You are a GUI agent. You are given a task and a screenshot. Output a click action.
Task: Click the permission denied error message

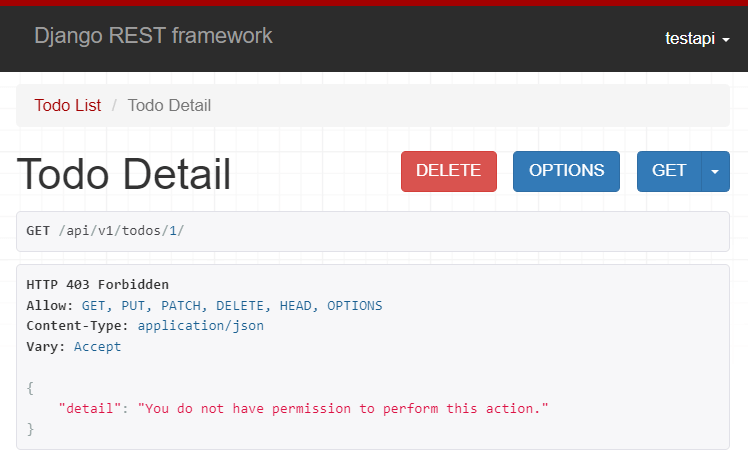pyautogui.click(x=344, y=409)
